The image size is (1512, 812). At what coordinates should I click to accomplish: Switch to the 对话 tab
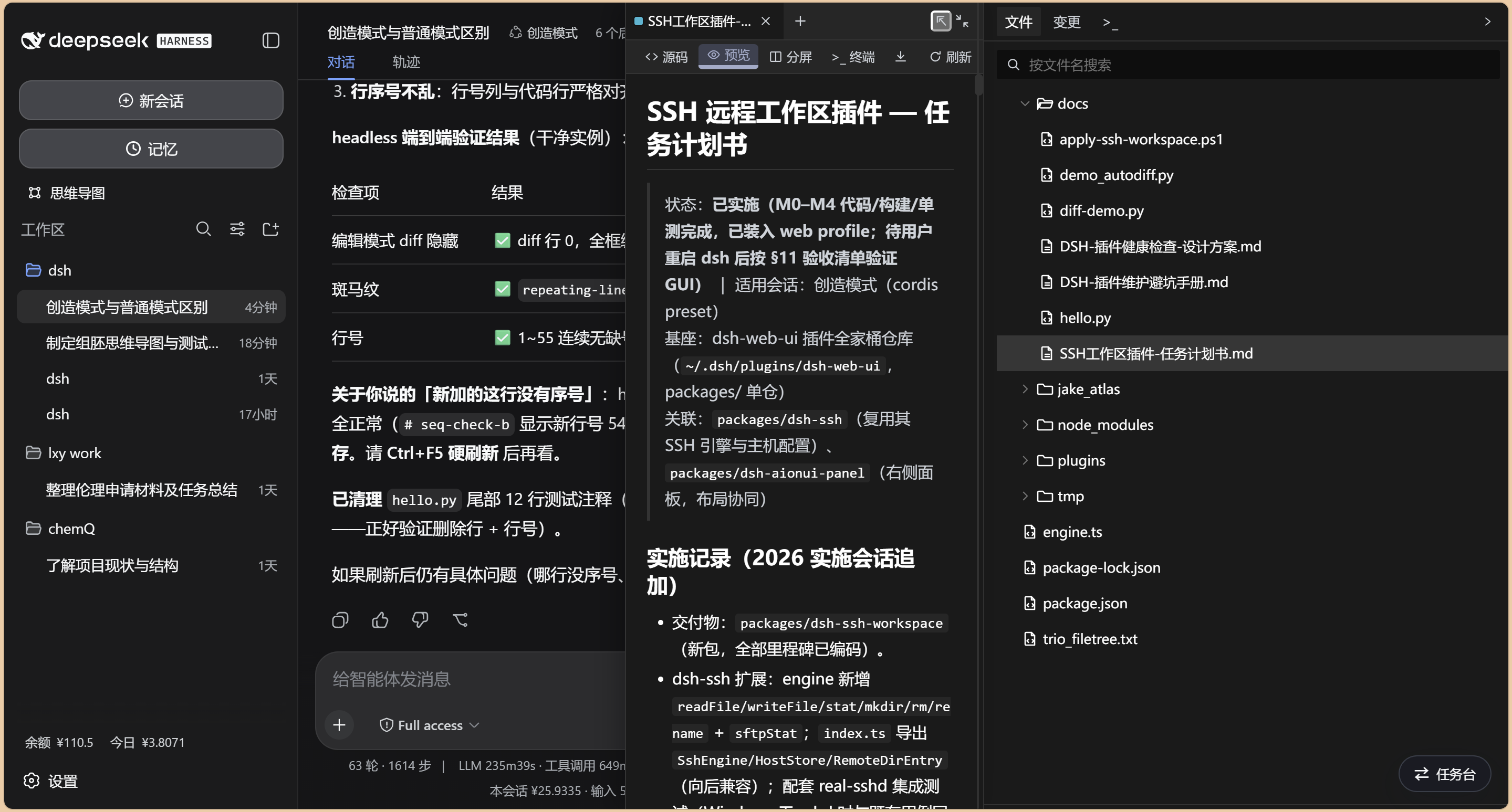pos(341,62)
